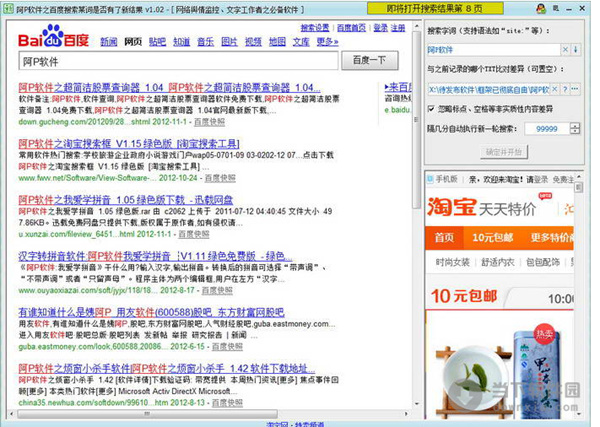
Task: Click the question mark help button
Action: pyautogui.click(x=565, y=89)
